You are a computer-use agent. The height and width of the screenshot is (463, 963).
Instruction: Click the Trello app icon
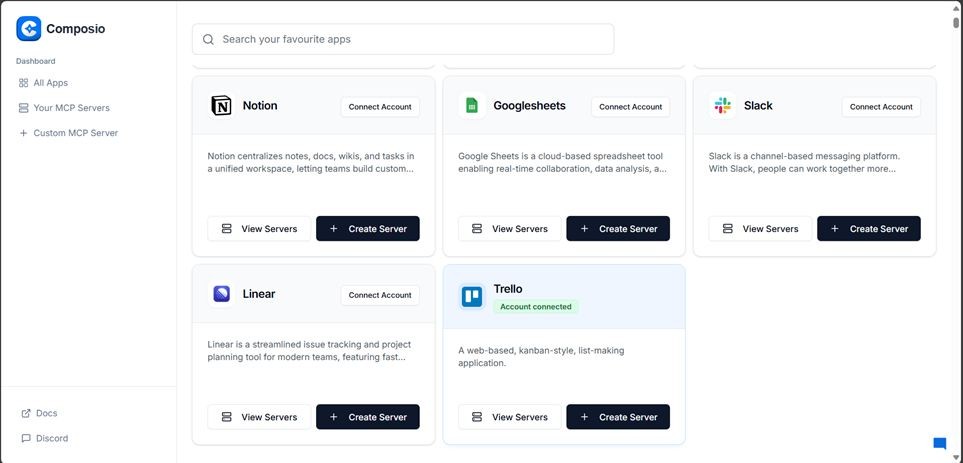pyautogui.click(x=472, y=296)
